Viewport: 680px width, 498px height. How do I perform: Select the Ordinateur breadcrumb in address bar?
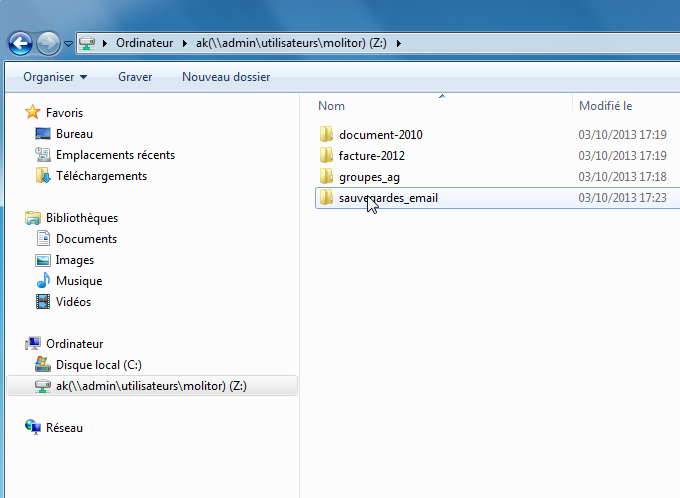[144, 43]
